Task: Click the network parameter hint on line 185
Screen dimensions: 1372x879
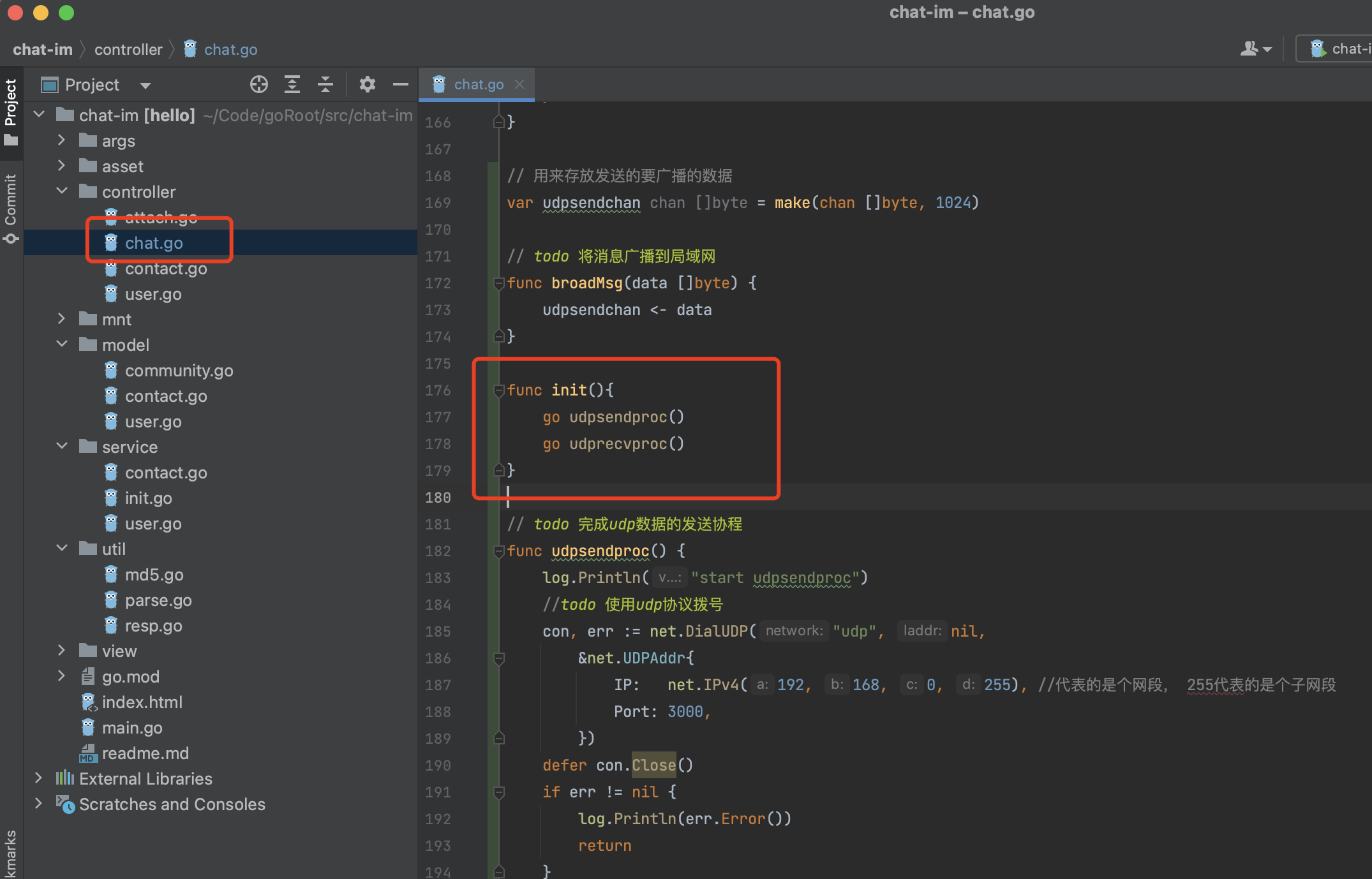Action: coord(794,631)
